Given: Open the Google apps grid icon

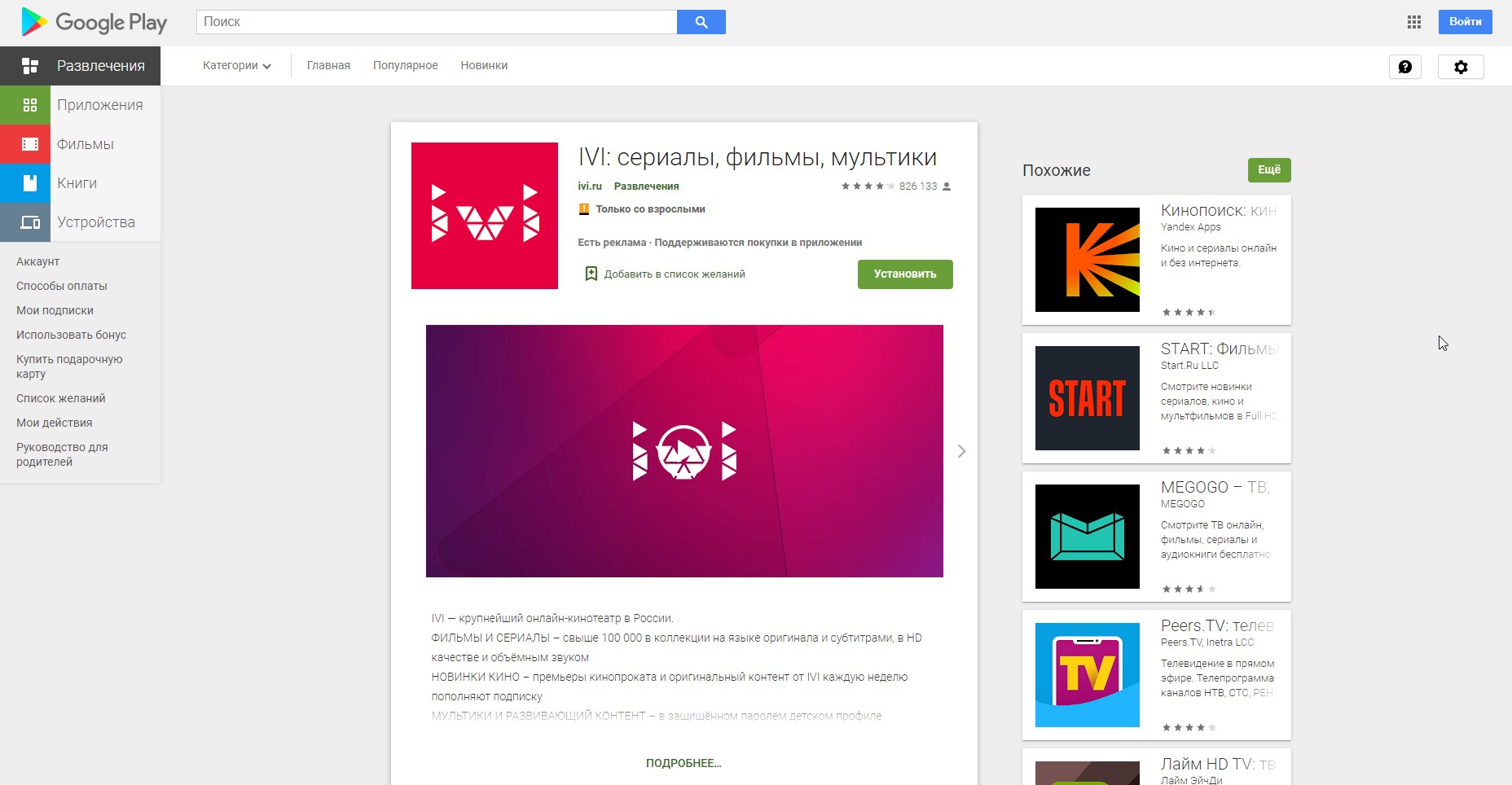Looking at the screenshot, I should [1414, 22].
